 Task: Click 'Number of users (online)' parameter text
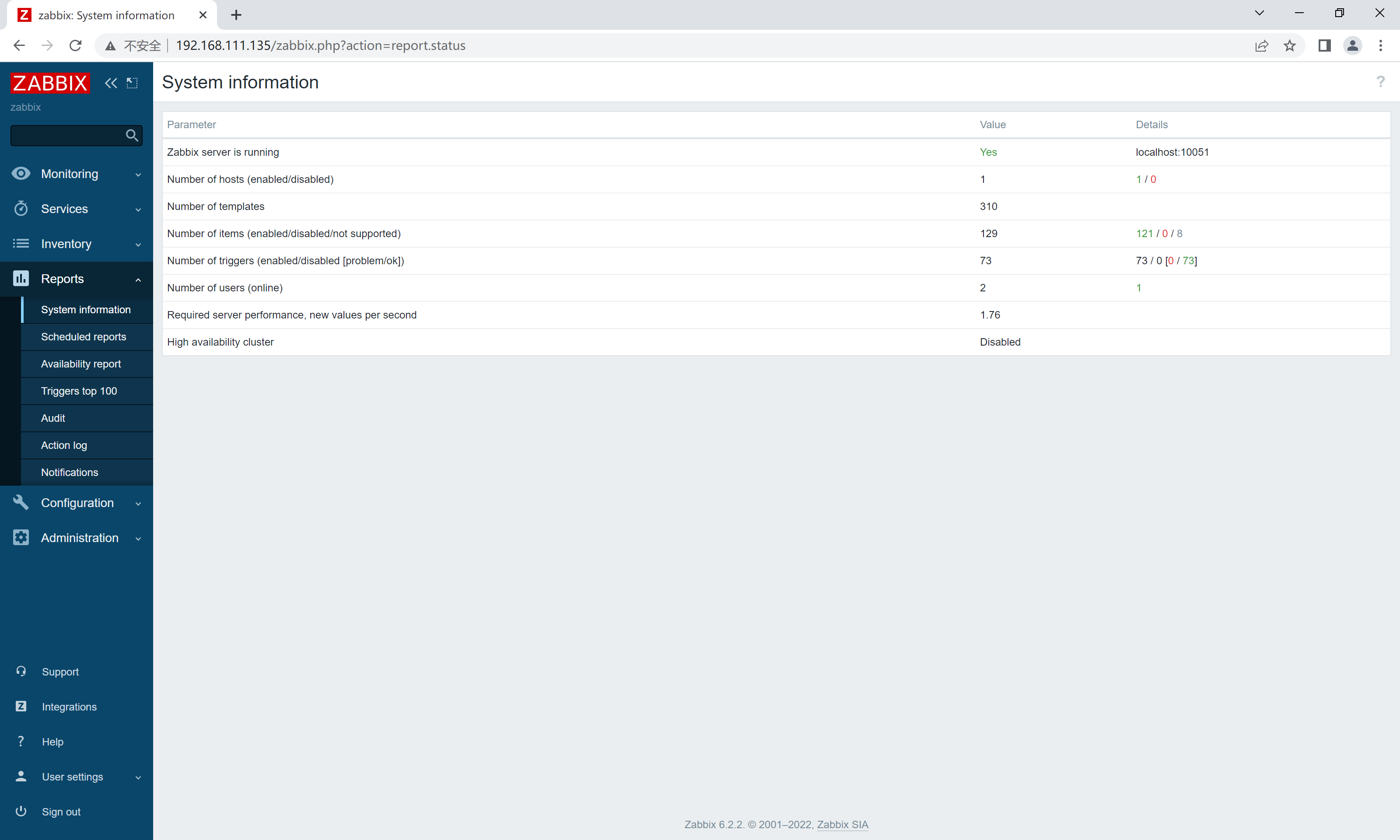pos(225,287)
